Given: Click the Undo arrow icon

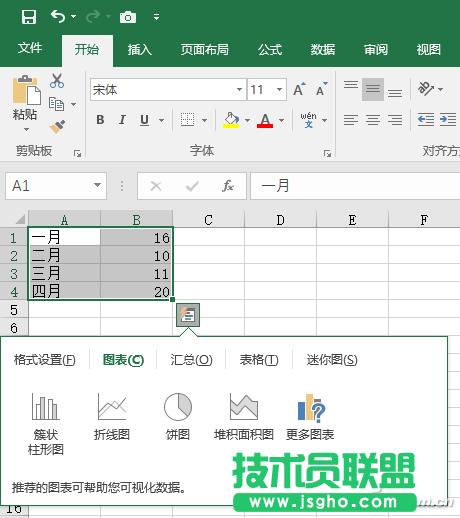Looking at the screenshot, I should (x=58, y=16).
